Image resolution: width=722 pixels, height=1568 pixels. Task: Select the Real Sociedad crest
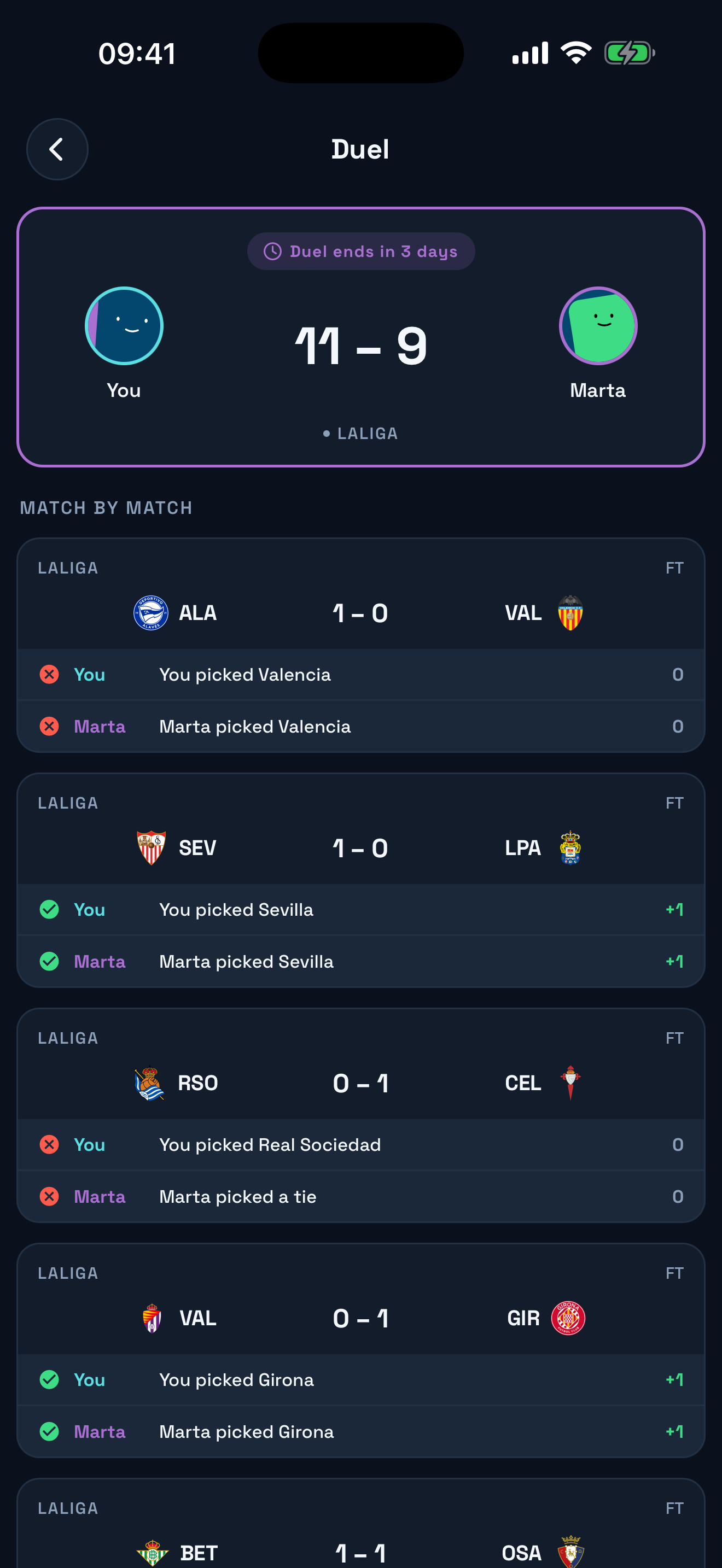pos(150,1083)
